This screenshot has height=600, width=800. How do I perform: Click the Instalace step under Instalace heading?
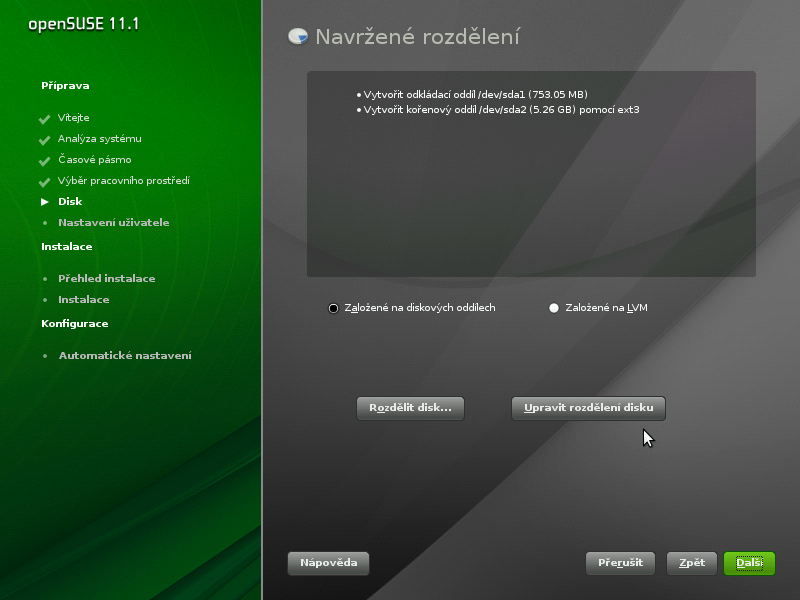click(x=84, y=299)
